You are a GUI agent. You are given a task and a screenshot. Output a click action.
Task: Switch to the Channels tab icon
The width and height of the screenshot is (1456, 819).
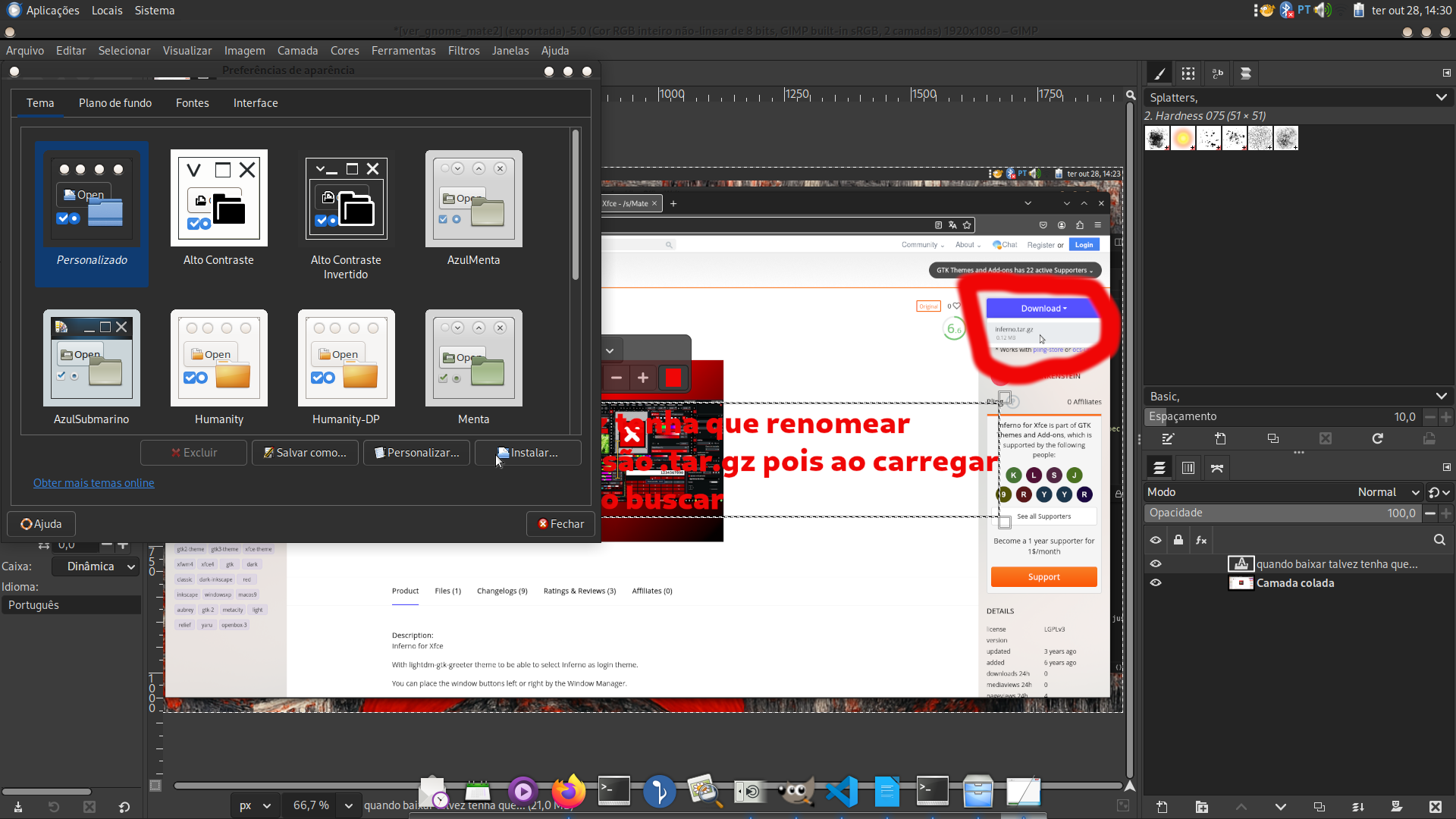(1188, 468)
